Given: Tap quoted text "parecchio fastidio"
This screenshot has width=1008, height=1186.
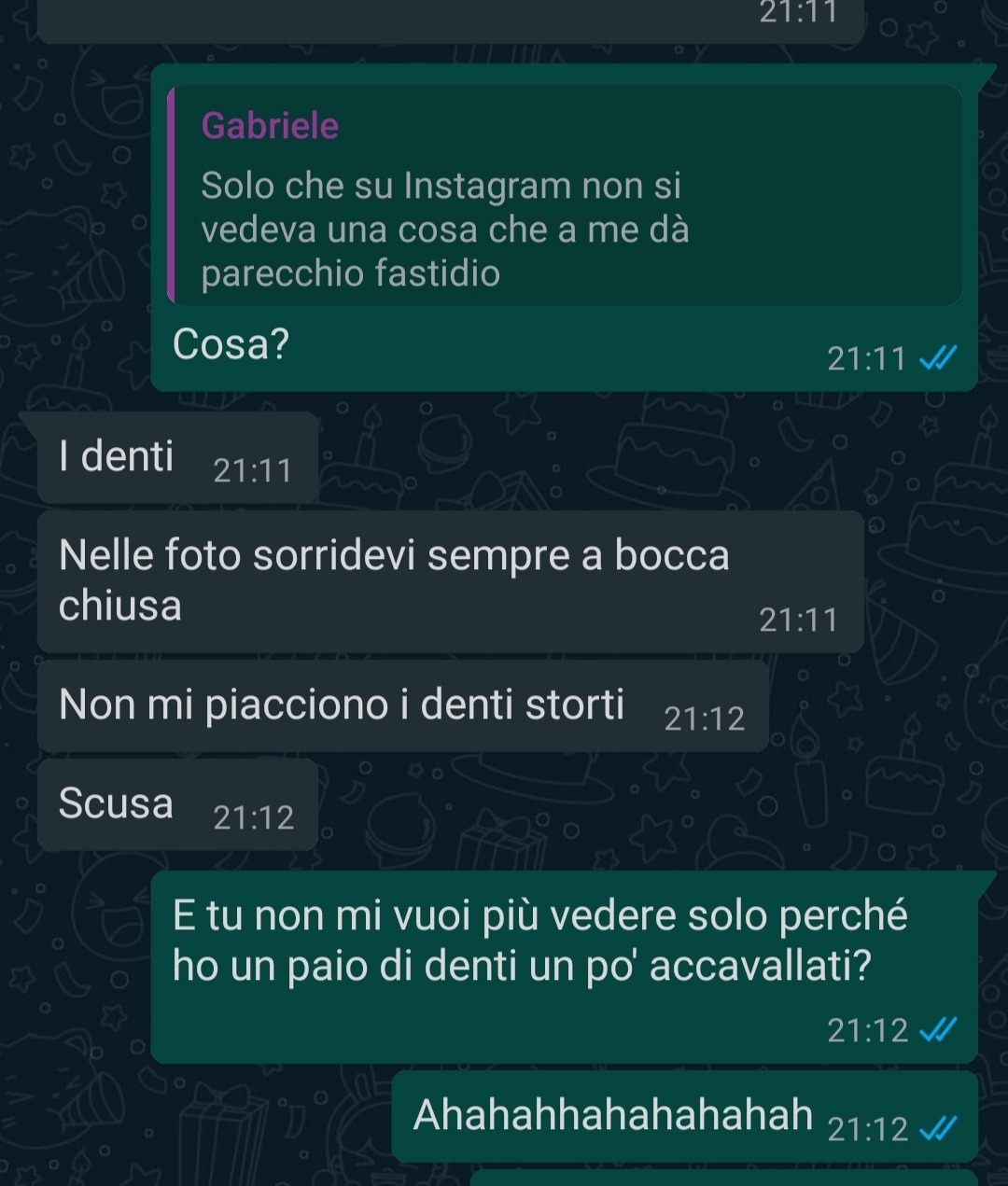Looking at the screenshot, I should coord(350,273).
